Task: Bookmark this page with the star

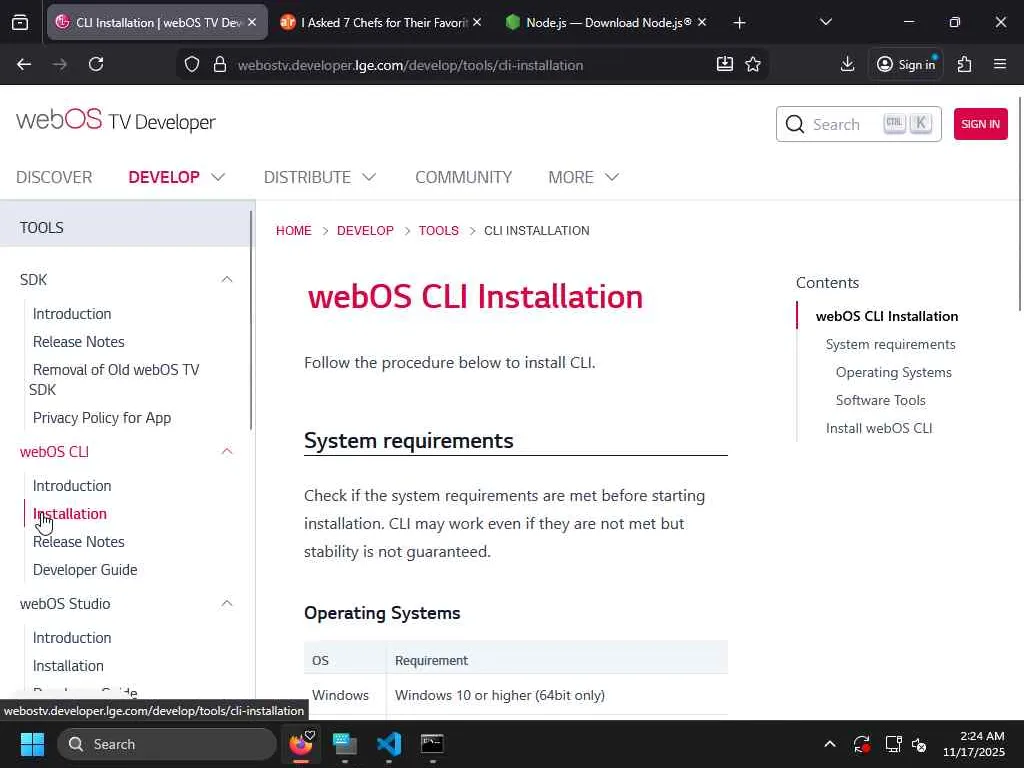Action: click(753, 64)
